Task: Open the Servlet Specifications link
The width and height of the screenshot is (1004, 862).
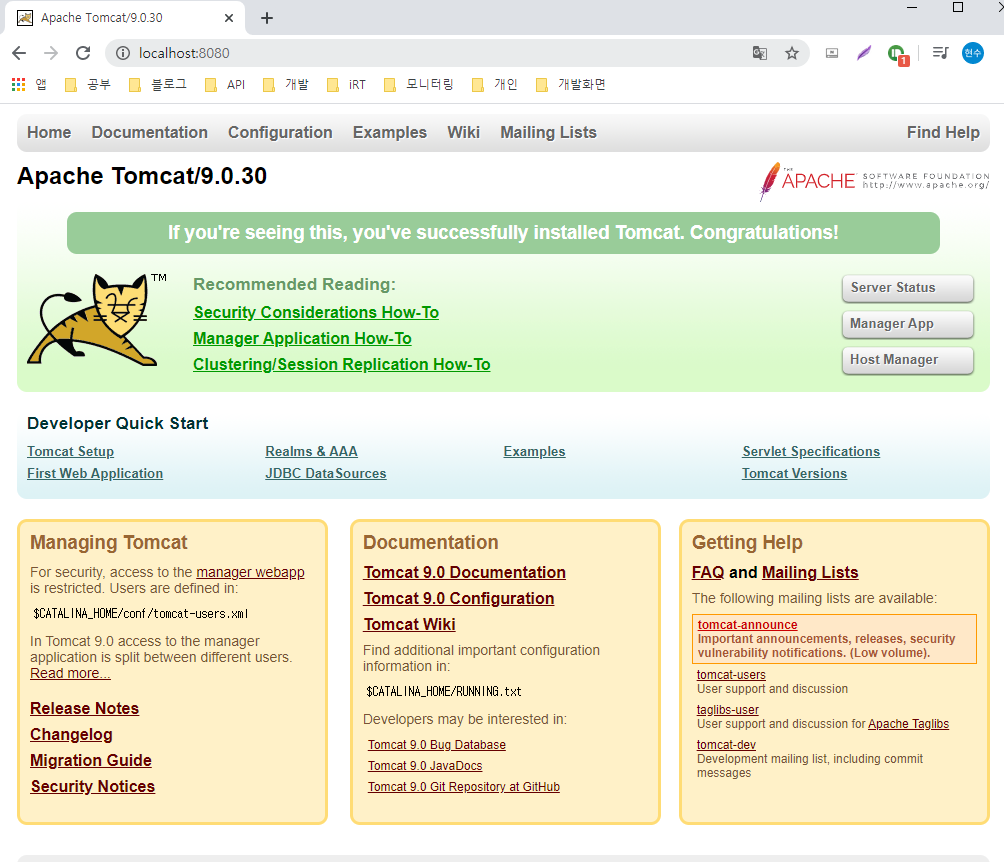Action: coord(811,451)
